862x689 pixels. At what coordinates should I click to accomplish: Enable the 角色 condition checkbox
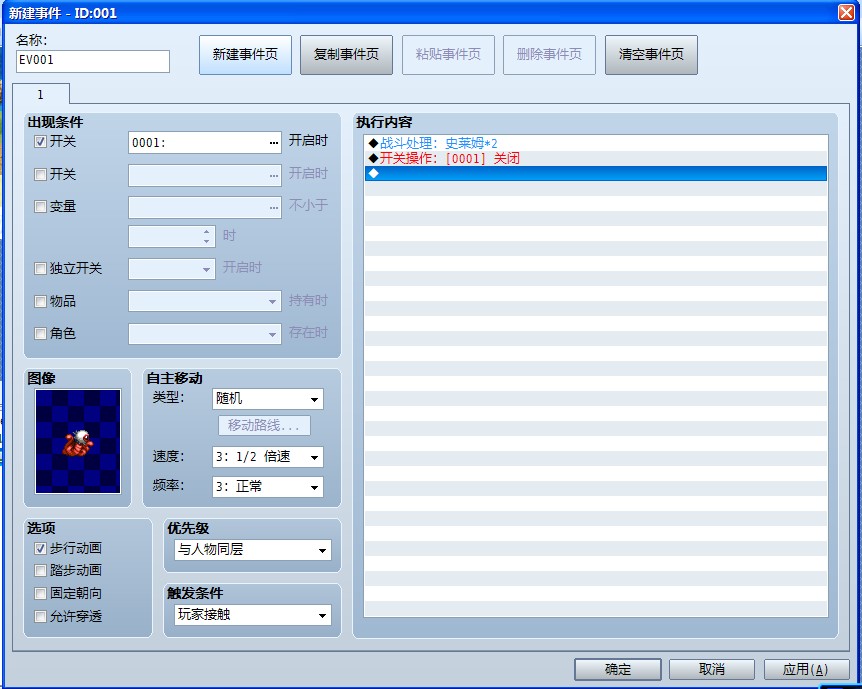[x=40, y=334]
